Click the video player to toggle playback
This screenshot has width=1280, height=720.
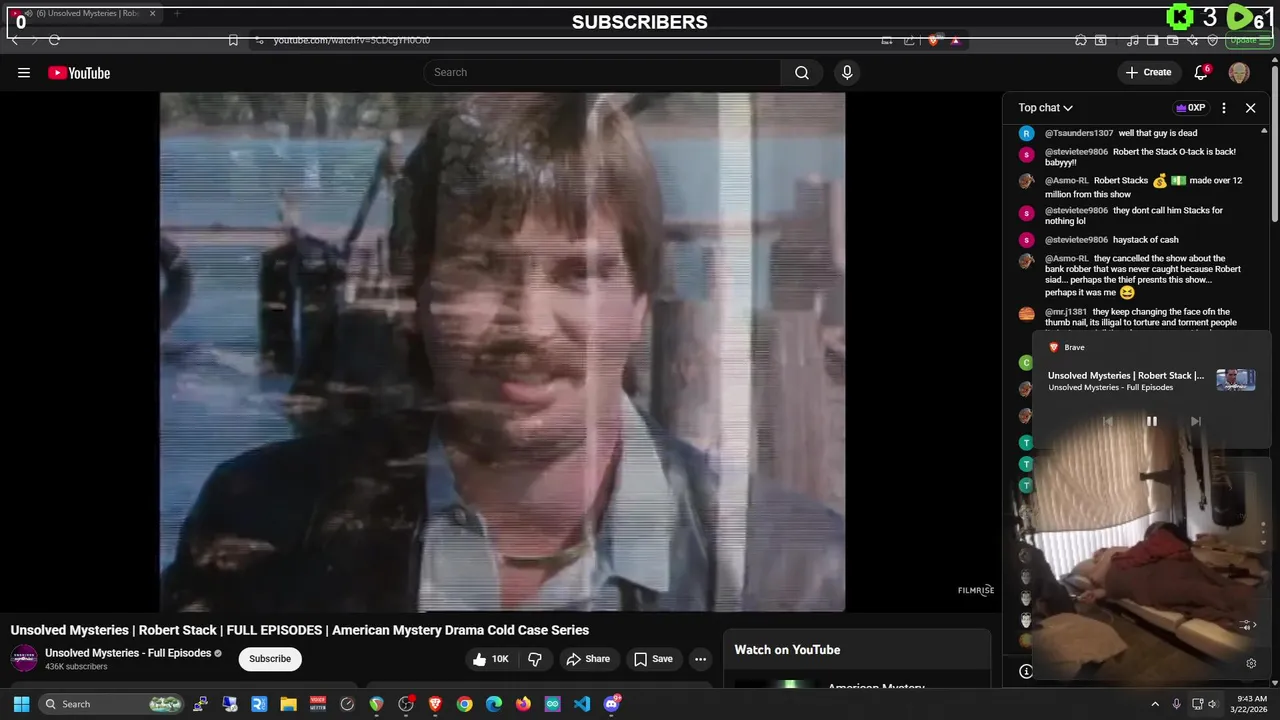point(502,352)
